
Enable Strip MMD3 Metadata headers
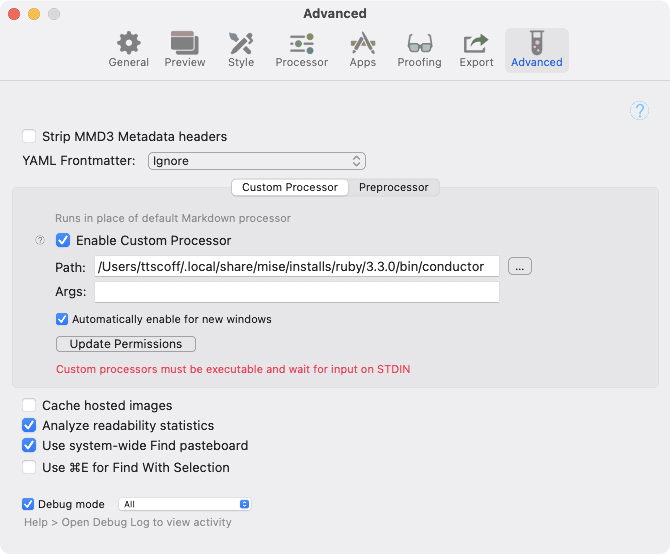(29, 136)
